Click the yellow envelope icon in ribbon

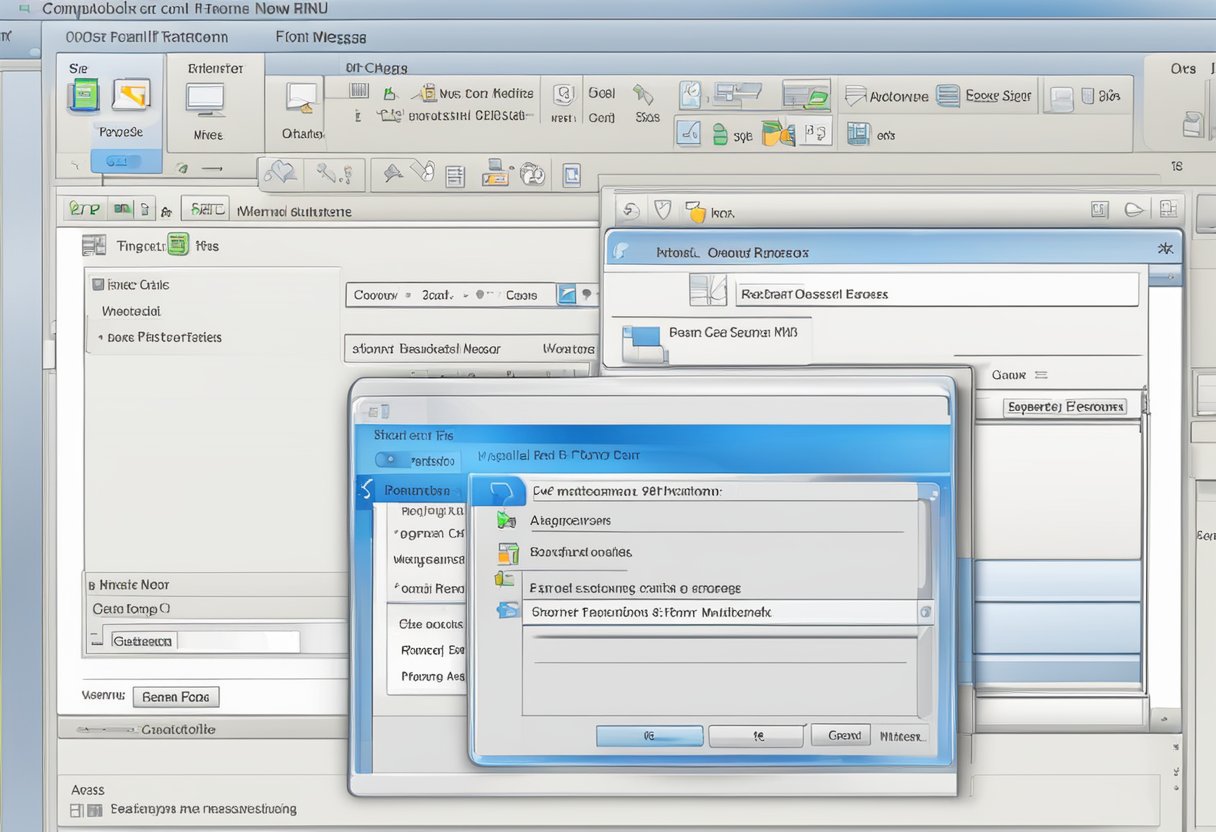tap(131, 95)
